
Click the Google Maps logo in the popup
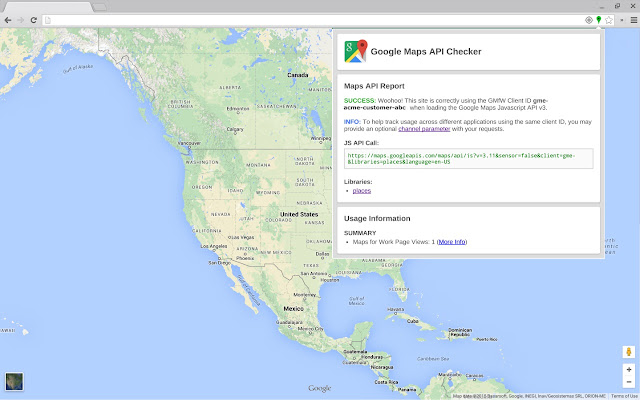(356, 51)
